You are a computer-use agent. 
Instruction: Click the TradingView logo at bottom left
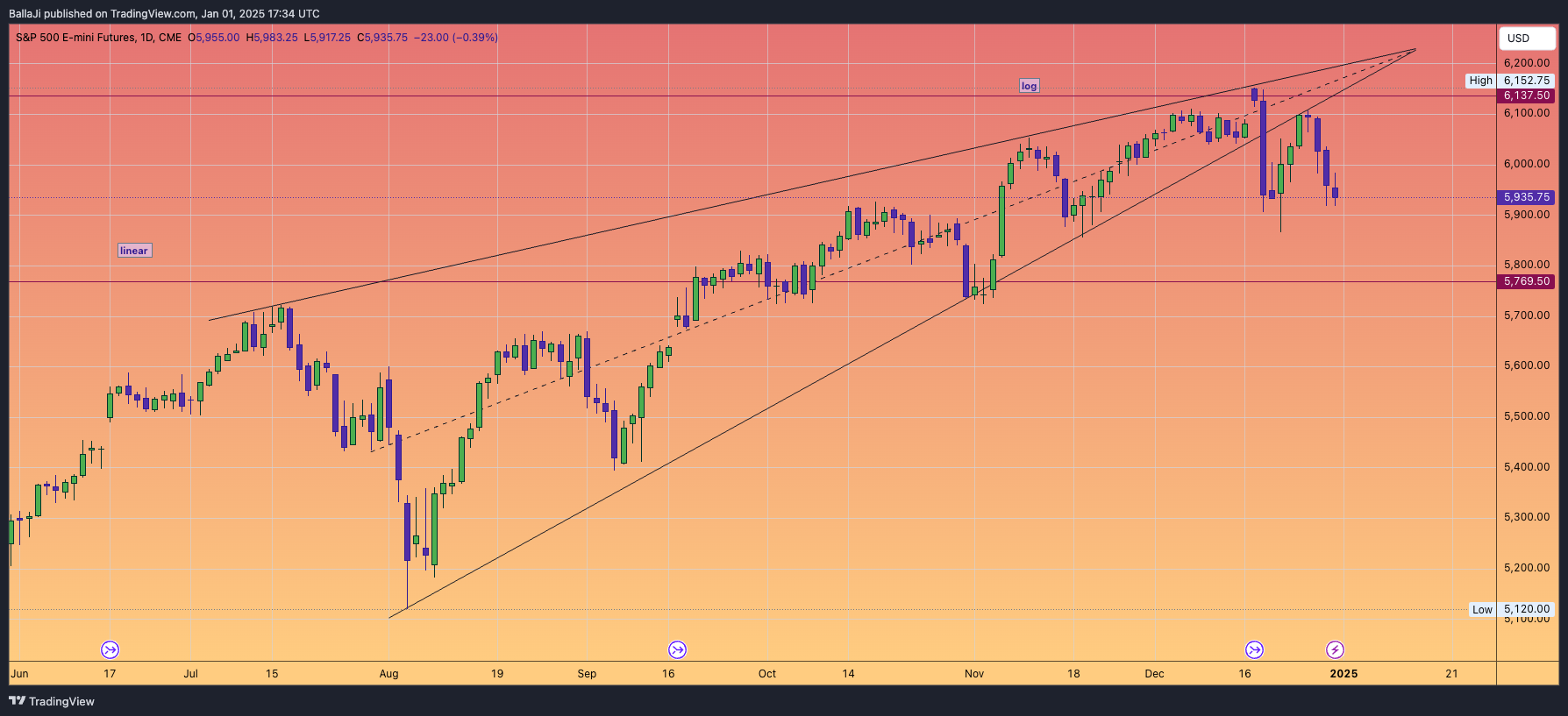tap(52, 701)
